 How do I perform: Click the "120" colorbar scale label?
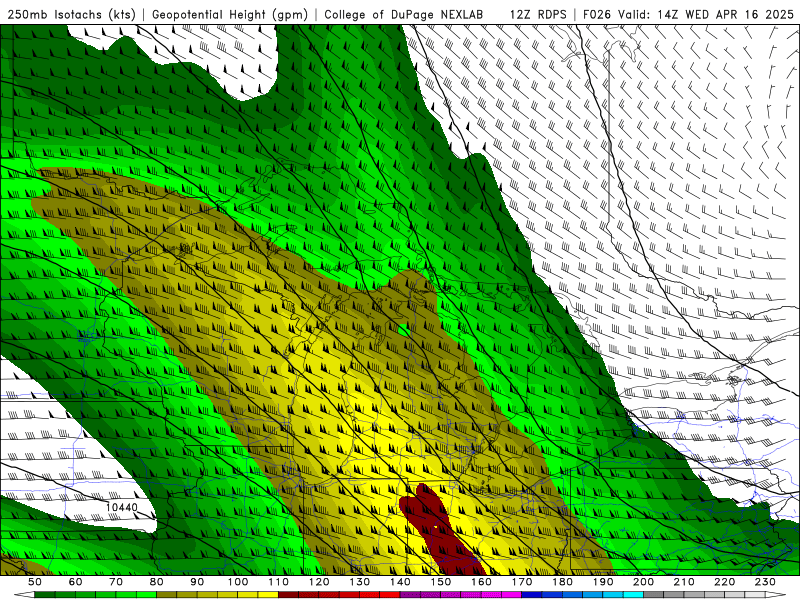click(319, 582)
